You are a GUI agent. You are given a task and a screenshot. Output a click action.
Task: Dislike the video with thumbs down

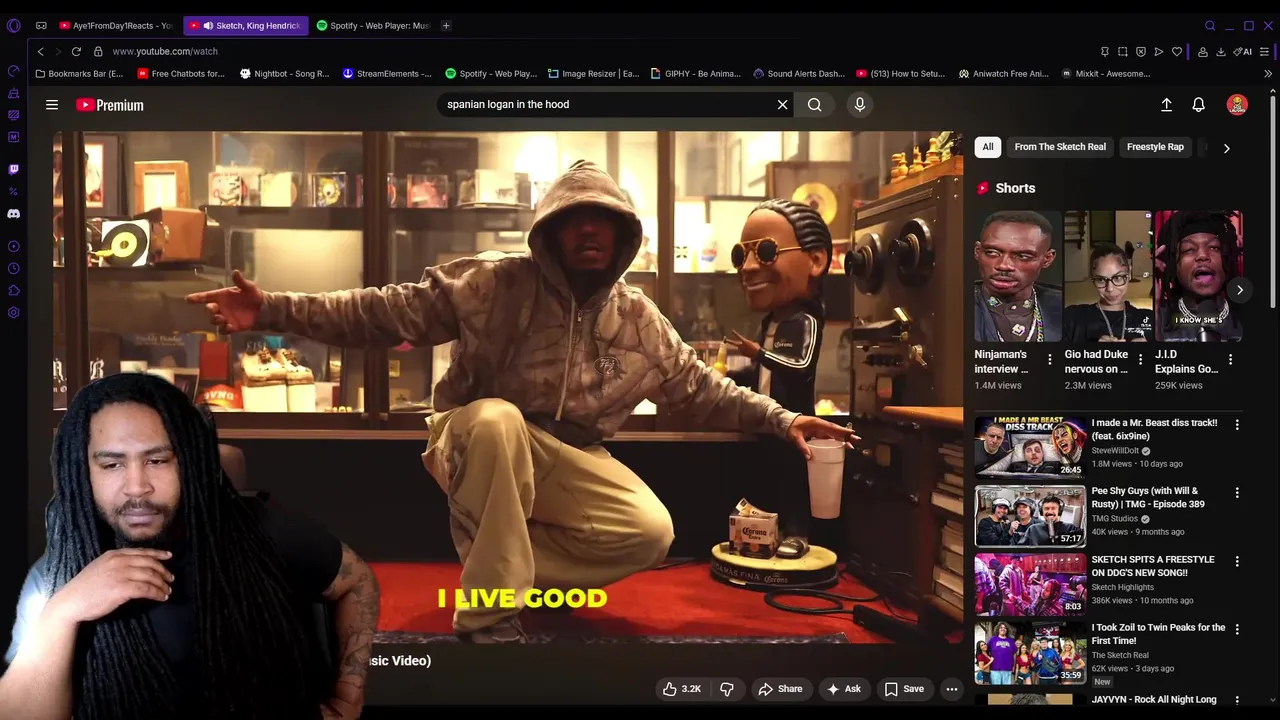point(727,688)
